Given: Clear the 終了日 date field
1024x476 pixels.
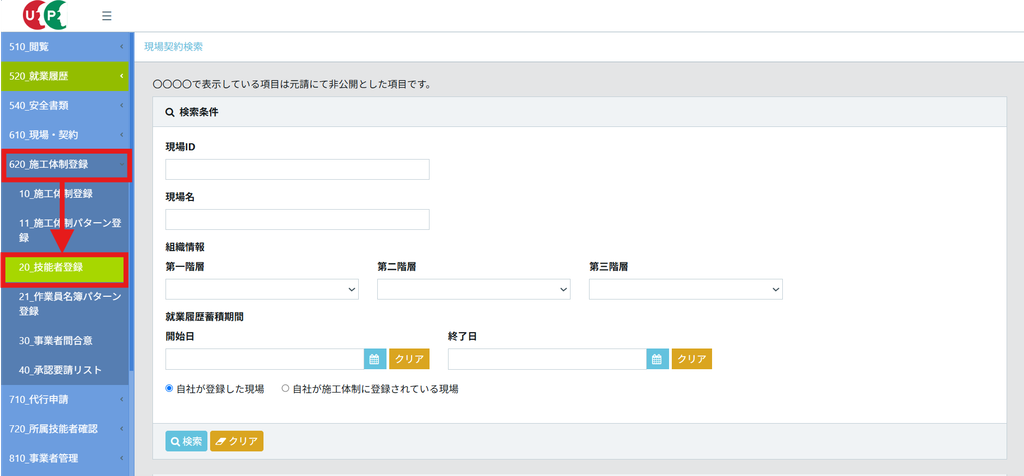Looking at the screenshot, I should click(692, 359).
